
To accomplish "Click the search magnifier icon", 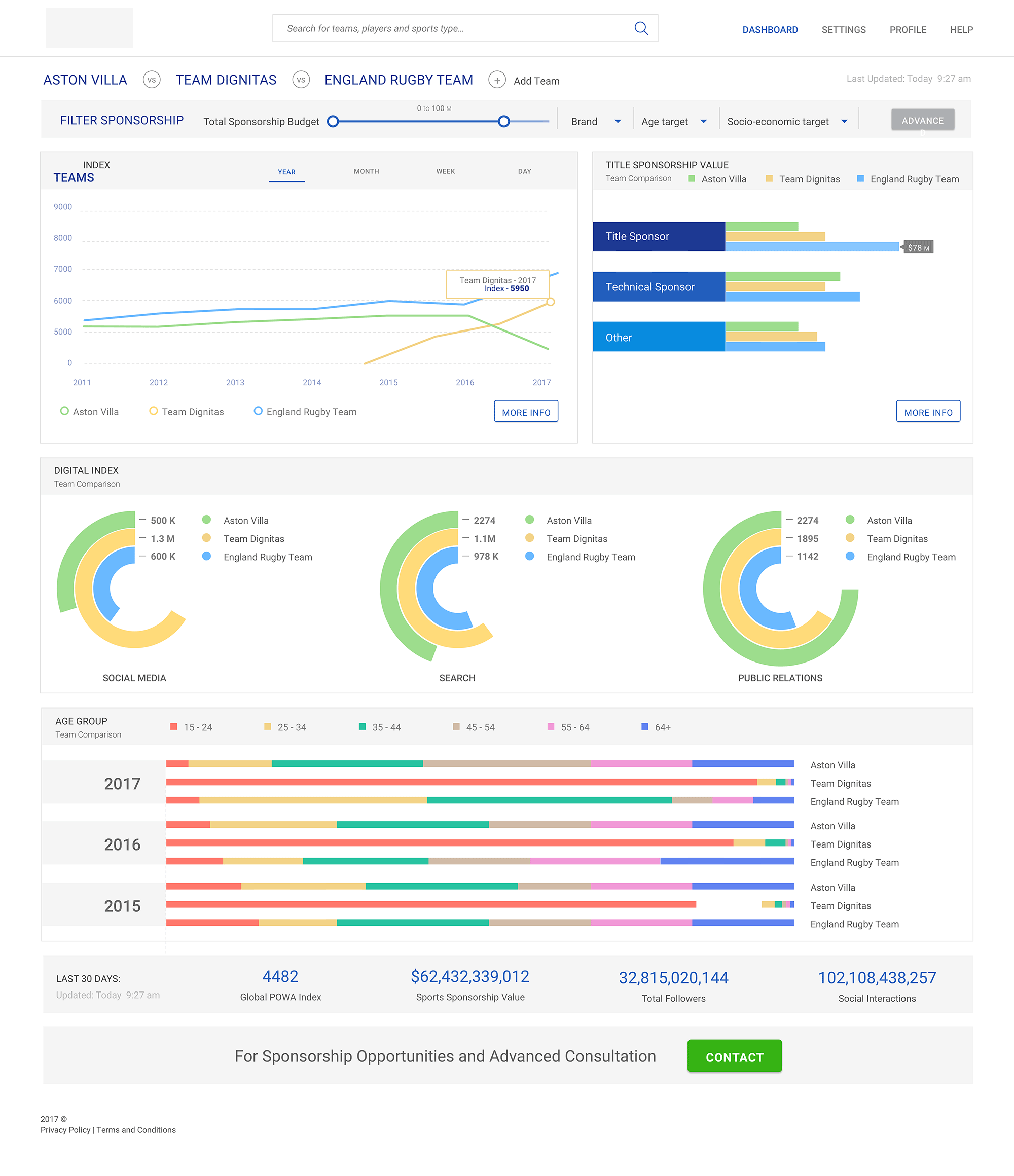I will pyautogui.click(x=640, y=28).
